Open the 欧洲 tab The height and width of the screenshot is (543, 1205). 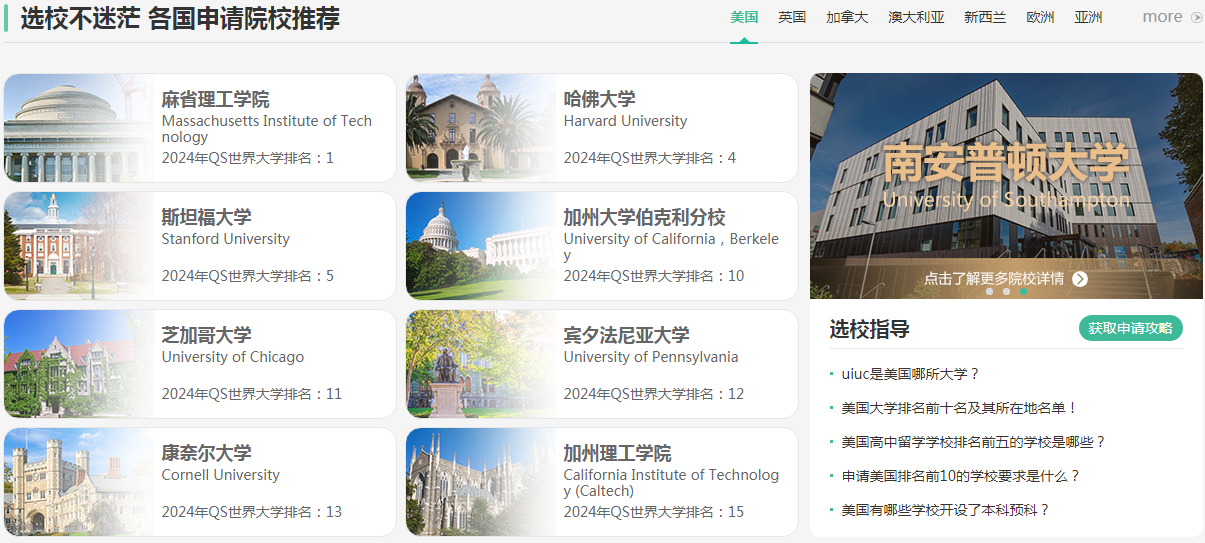tap(1040, 17)
